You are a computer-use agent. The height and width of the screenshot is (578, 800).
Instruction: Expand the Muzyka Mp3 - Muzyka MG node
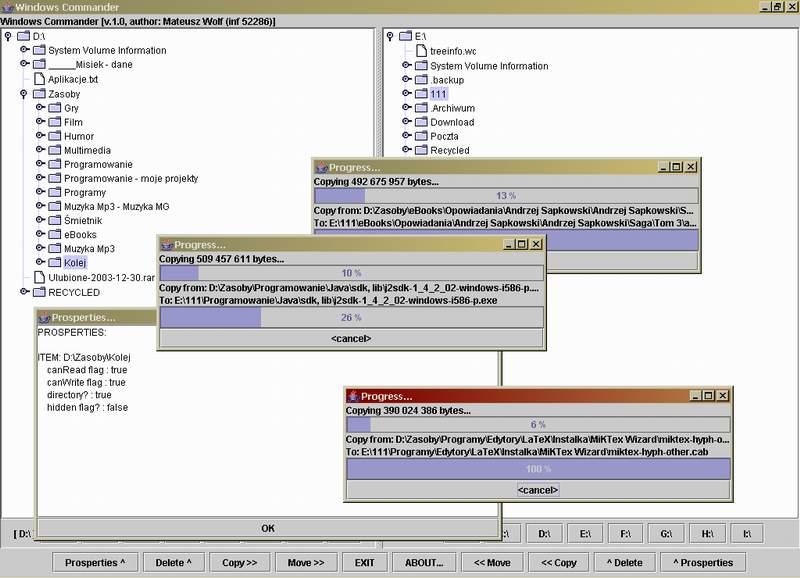pyautogui.click(x=40, y=206)
